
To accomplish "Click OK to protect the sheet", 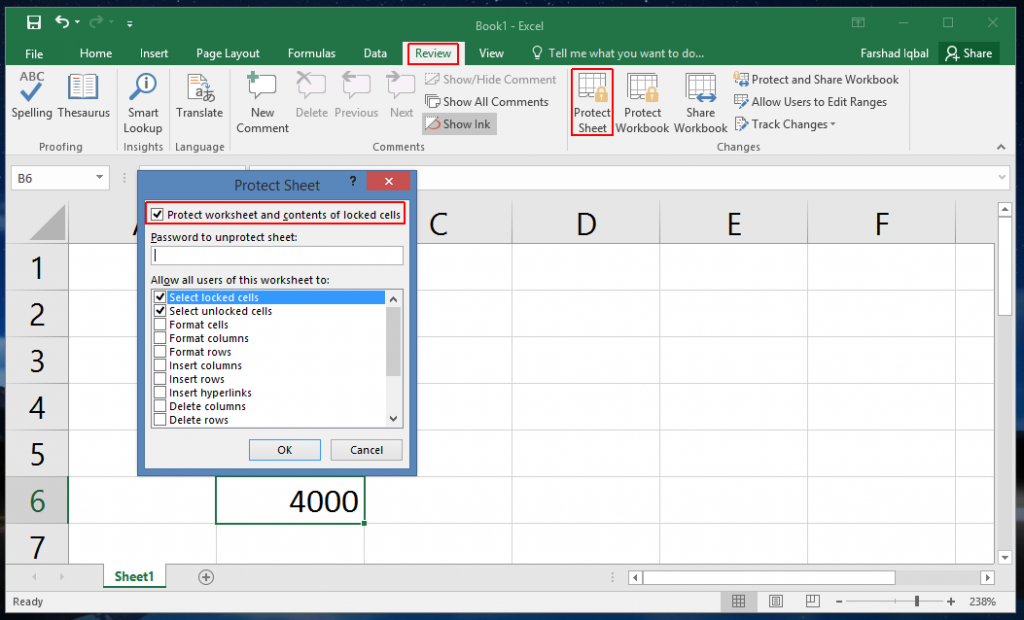I will [x=284, y=449].
